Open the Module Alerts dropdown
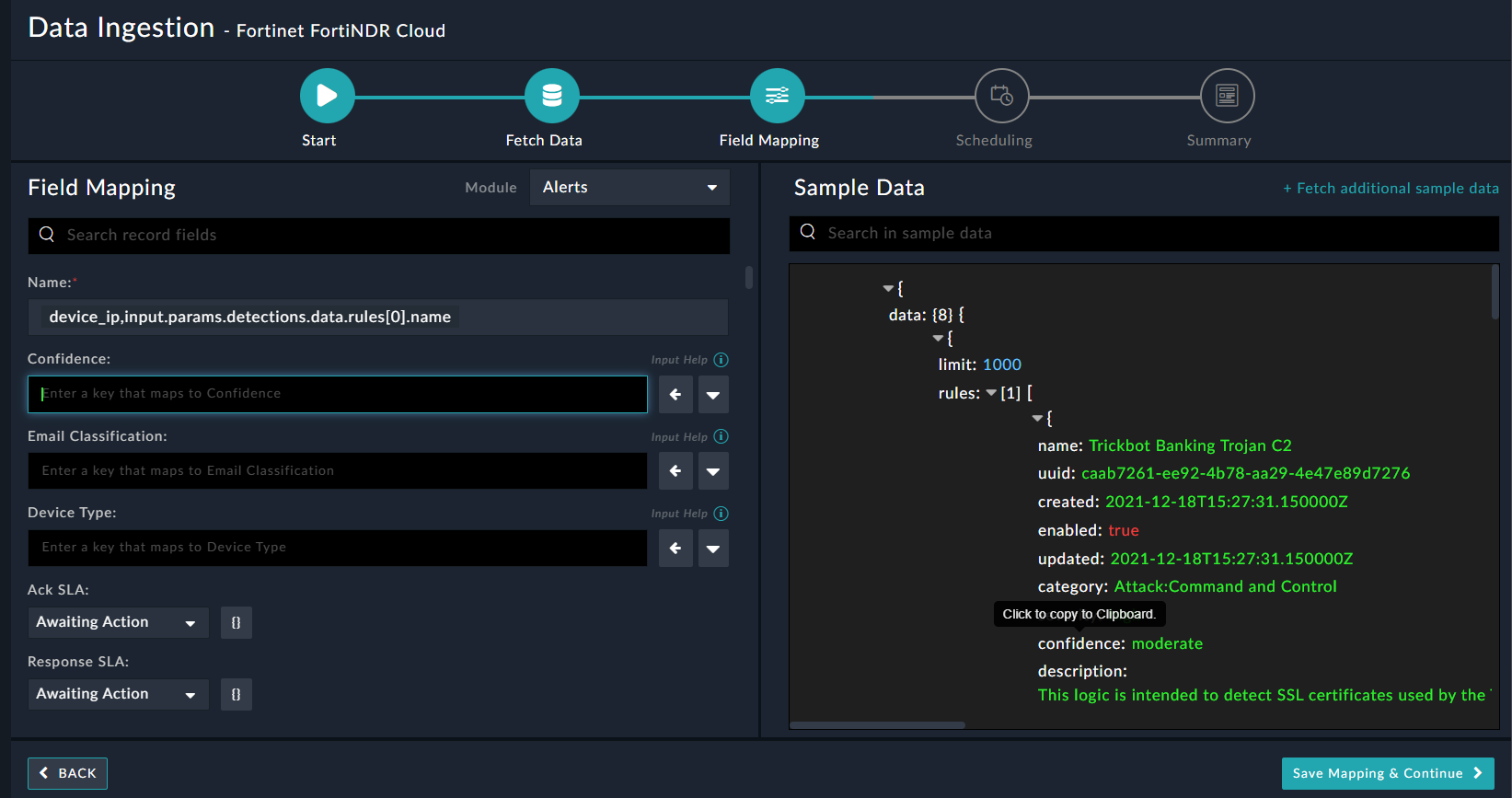Screen dimensions: 1512x798 tap(629, 188)
